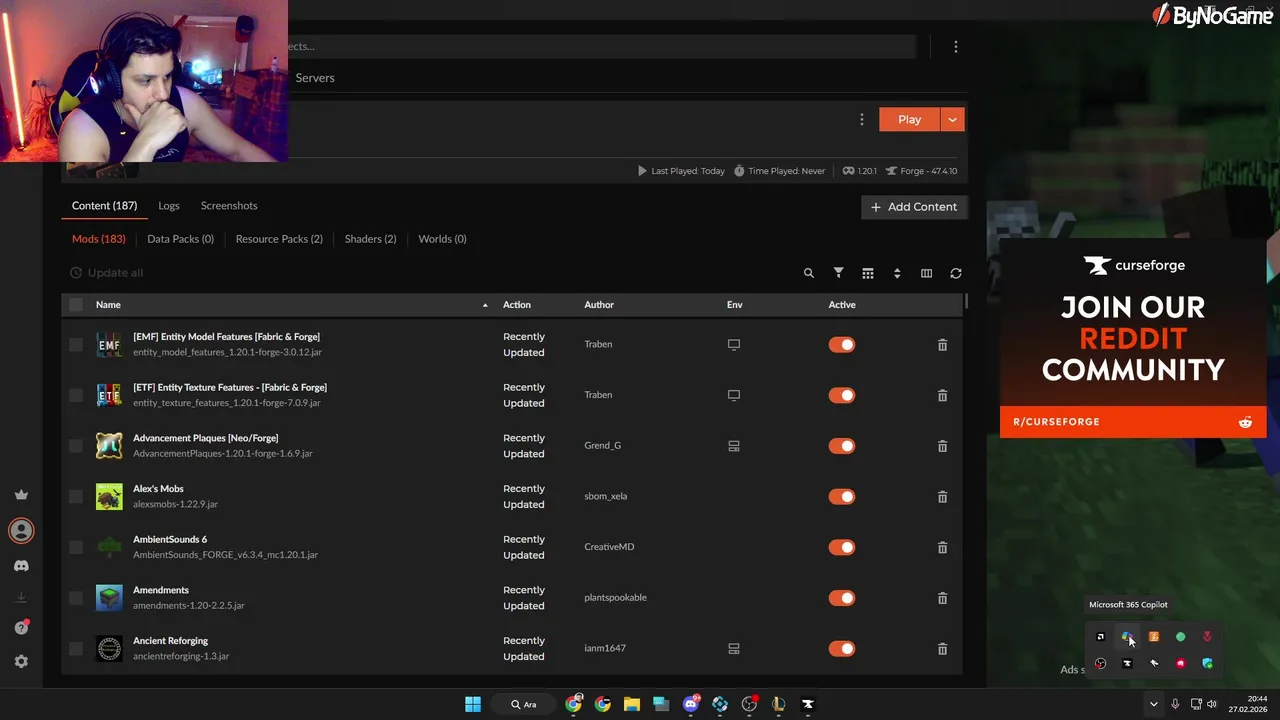The image size is (1280, 720).
Task: Search the mods list with magnifier icon
Action: click(x=809, y=273)
